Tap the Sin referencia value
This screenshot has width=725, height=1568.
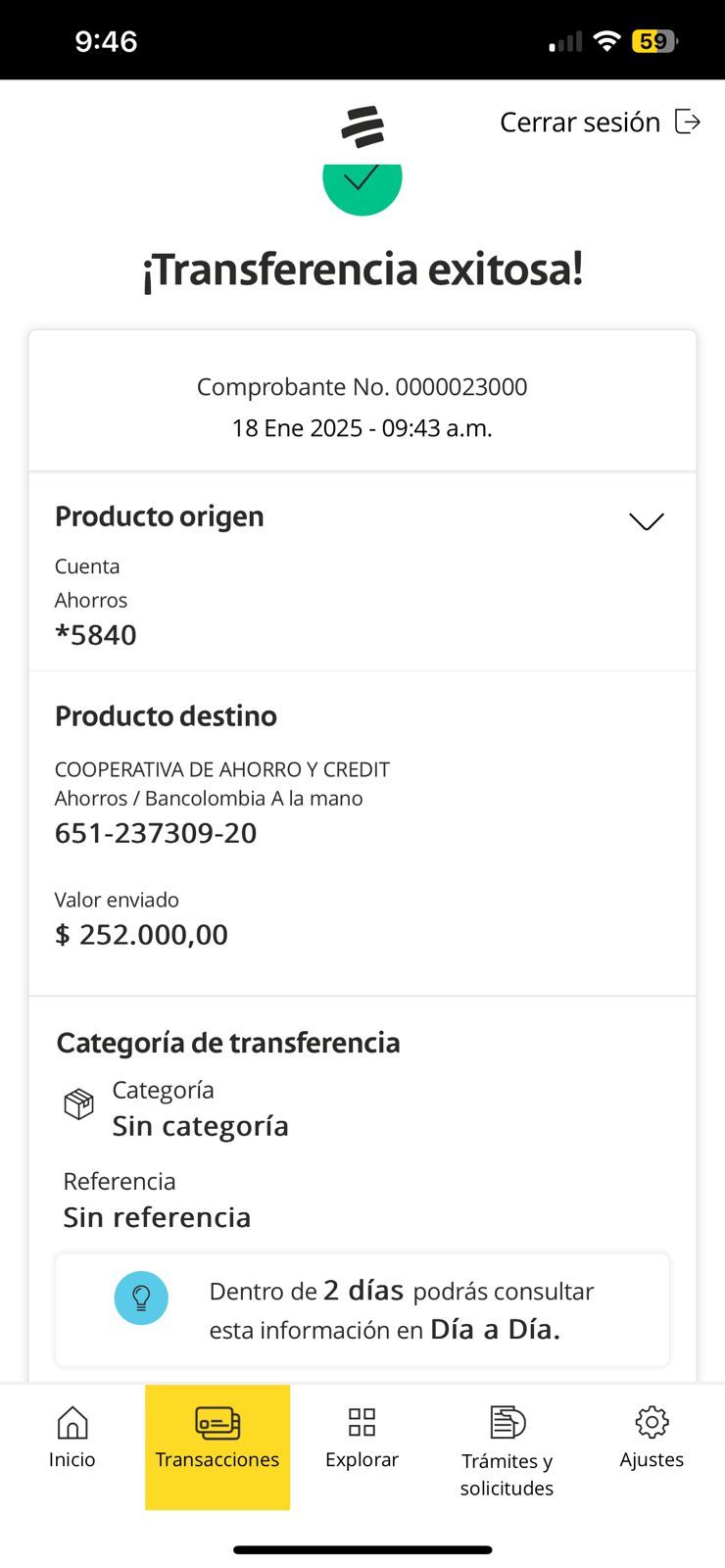(x=157, y=1217)
